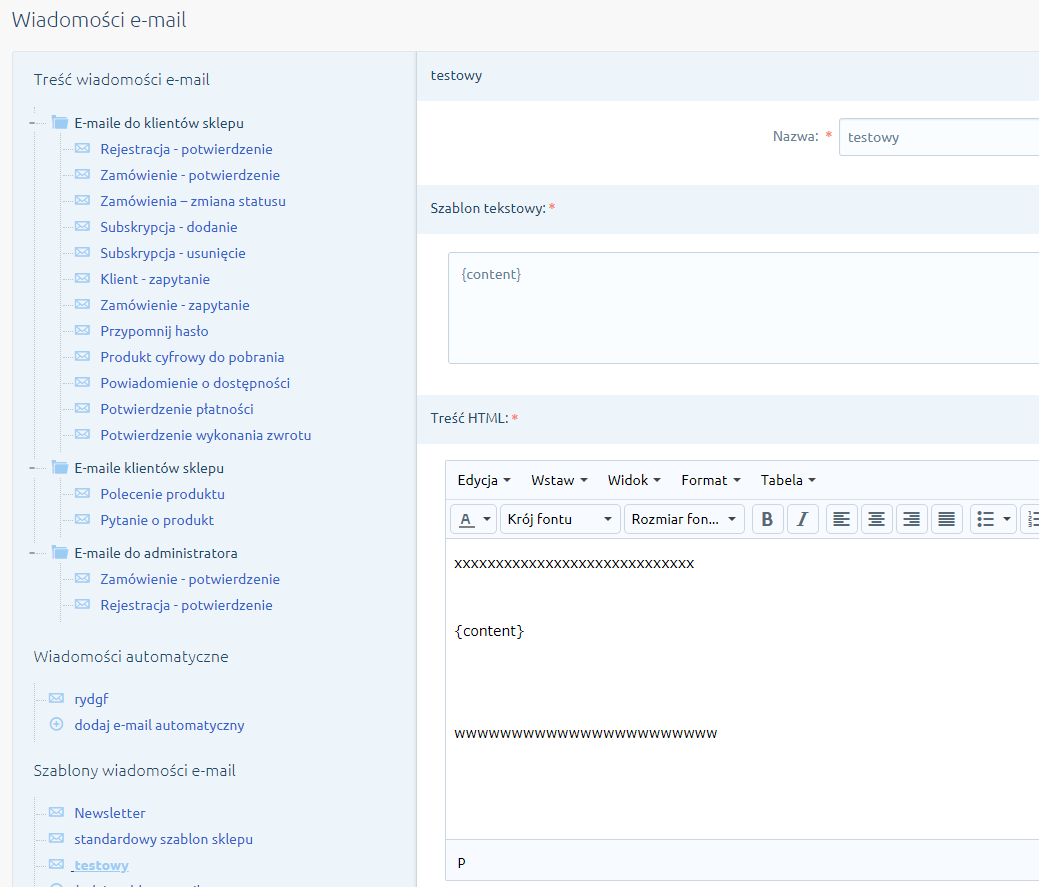Open the Rozmiar fontu dropdown

coord(684,519)
